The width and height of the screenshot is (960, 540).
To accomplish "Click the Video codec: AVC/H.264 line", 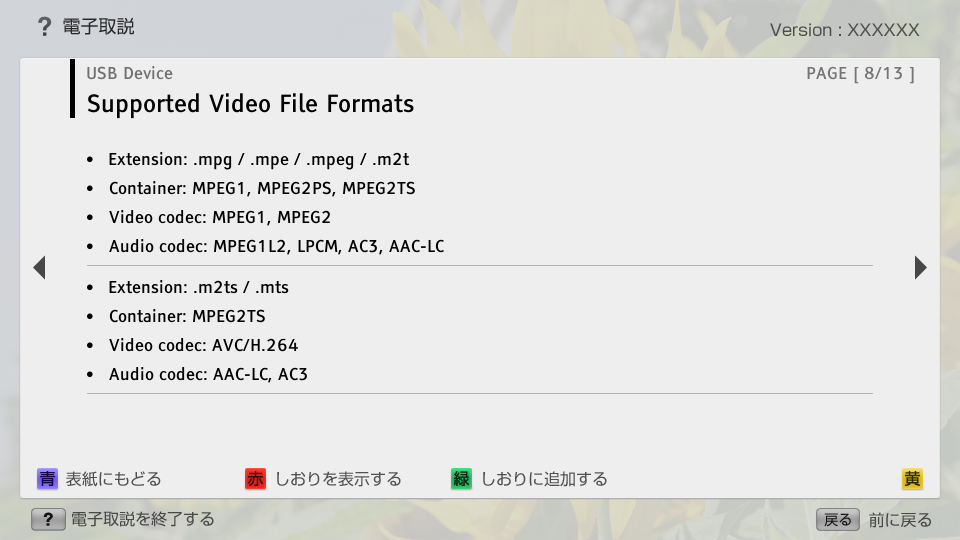I will [203, 345].
